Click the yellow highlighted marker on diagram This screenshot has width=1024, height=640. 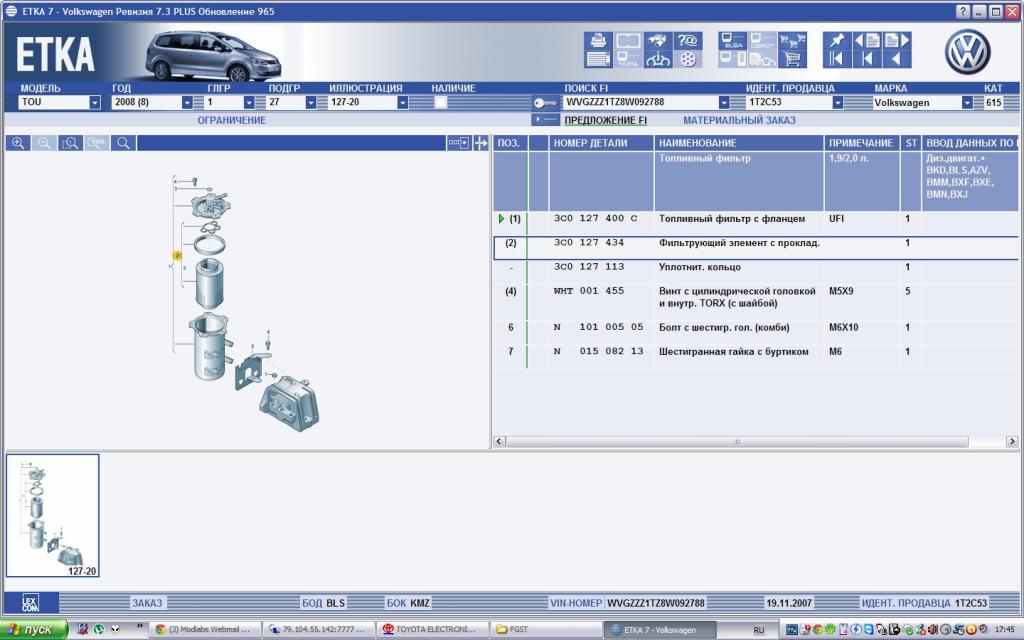click(x=176, y=255)
